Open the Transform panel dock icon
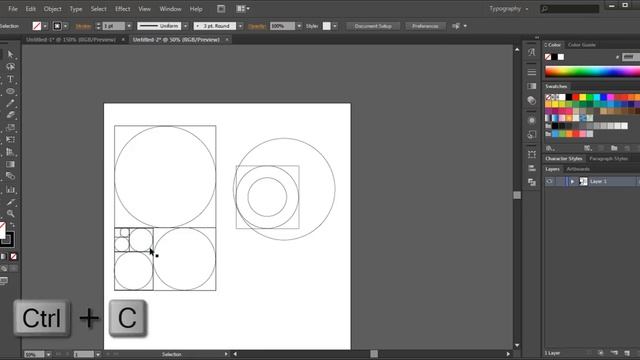 point(531,154)
